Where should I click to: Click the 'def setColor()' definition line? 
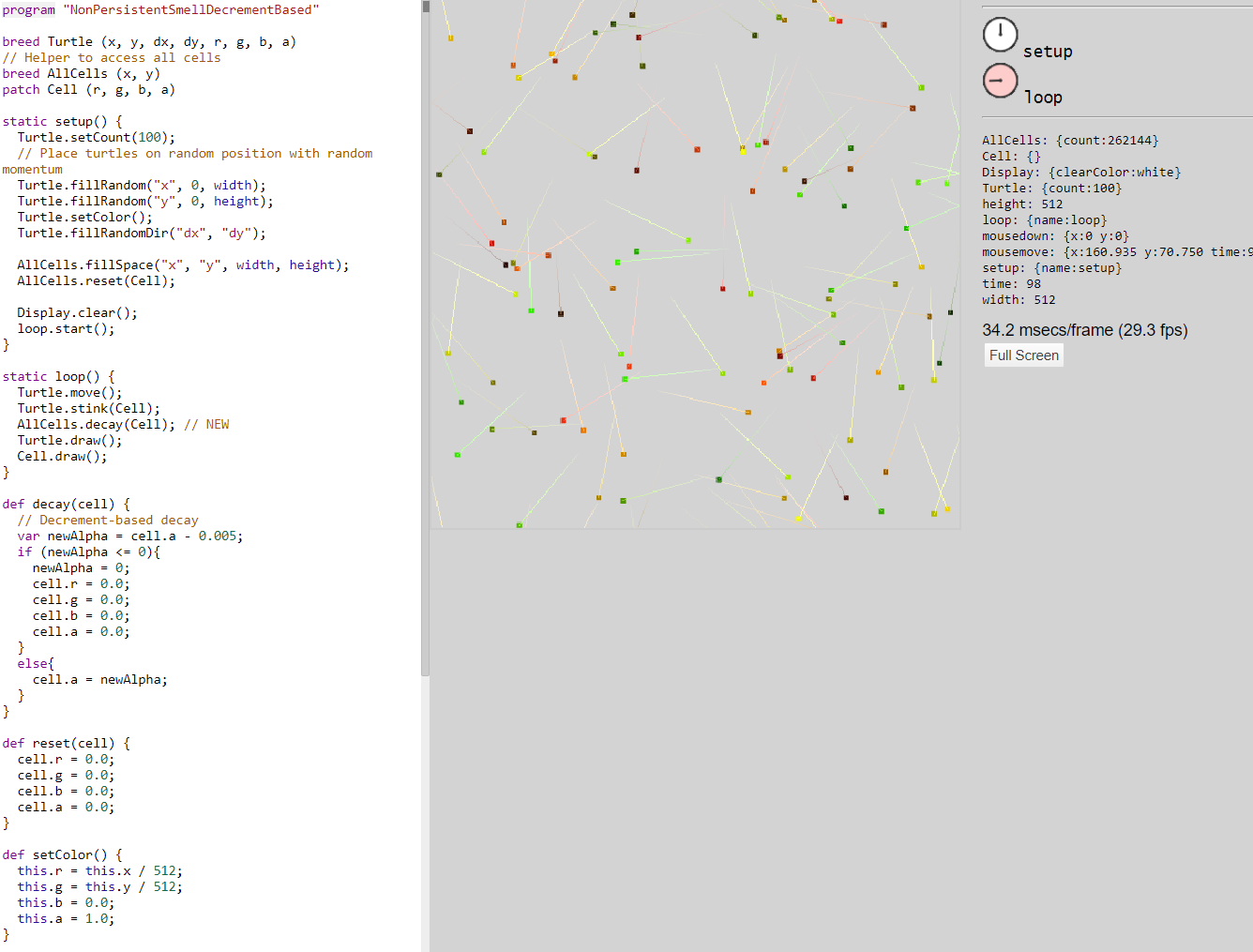point(62,855)
